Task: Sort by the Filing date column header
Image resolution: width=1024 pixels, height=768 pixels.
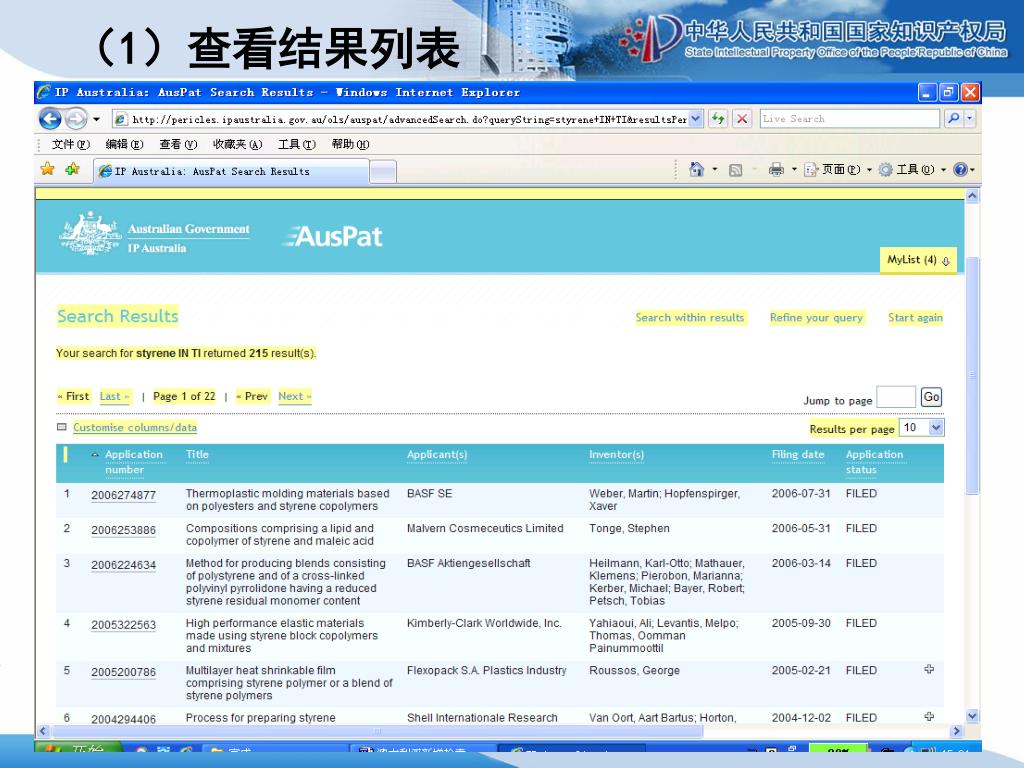Action: click(x=798, y=455)
